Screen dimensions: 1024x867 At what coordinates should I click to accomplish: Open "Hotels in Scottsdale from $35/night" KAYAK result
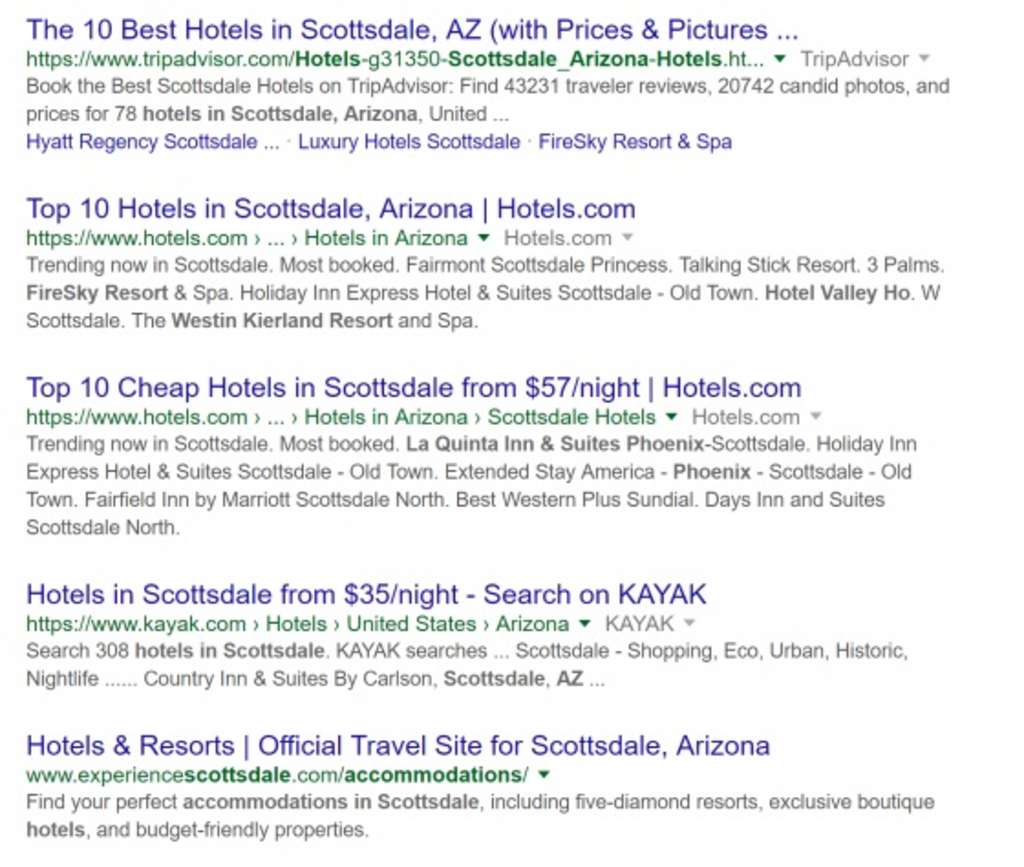(366, 595)
